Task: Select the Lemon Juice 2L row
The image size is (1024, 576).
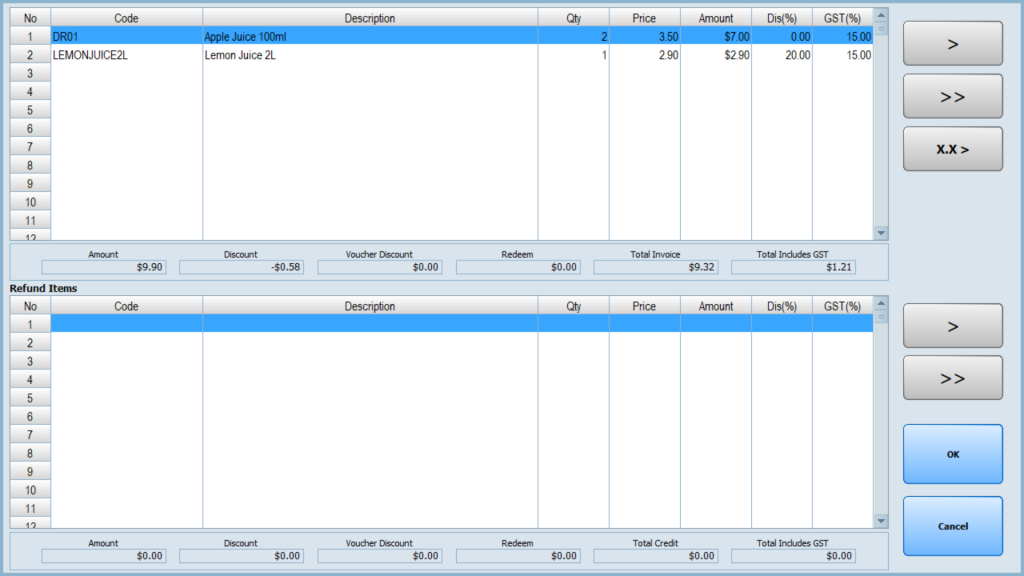Action: tap(369, 55)
